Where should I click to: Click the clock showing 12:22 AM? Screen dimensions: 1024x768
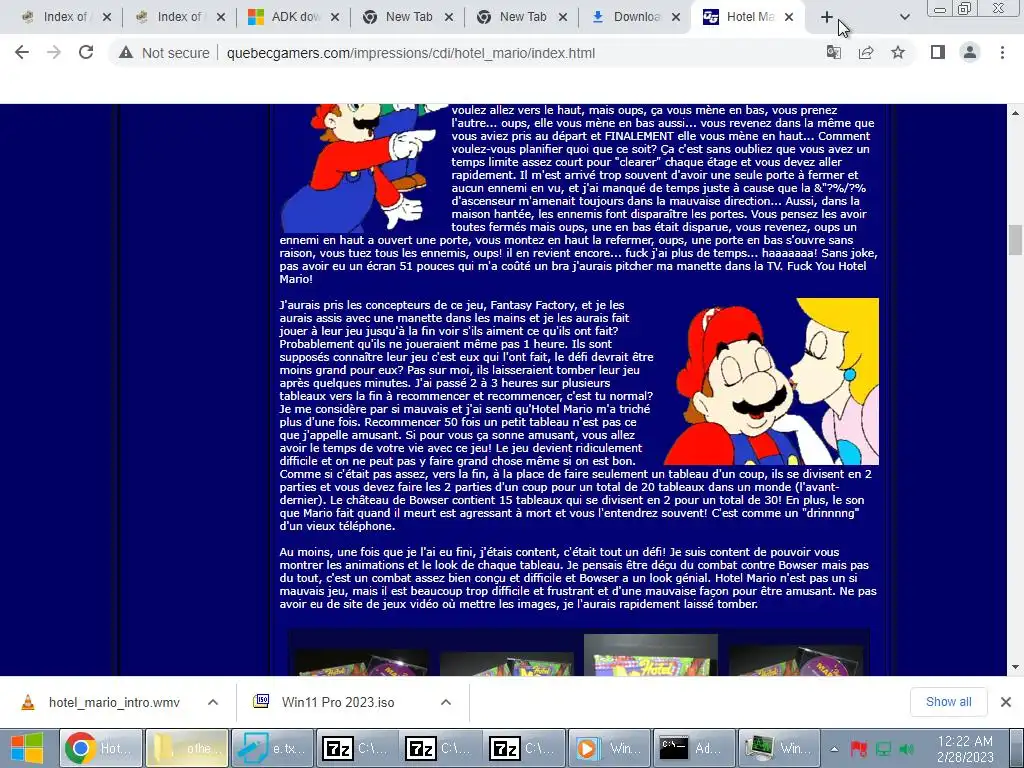(965, 741)
